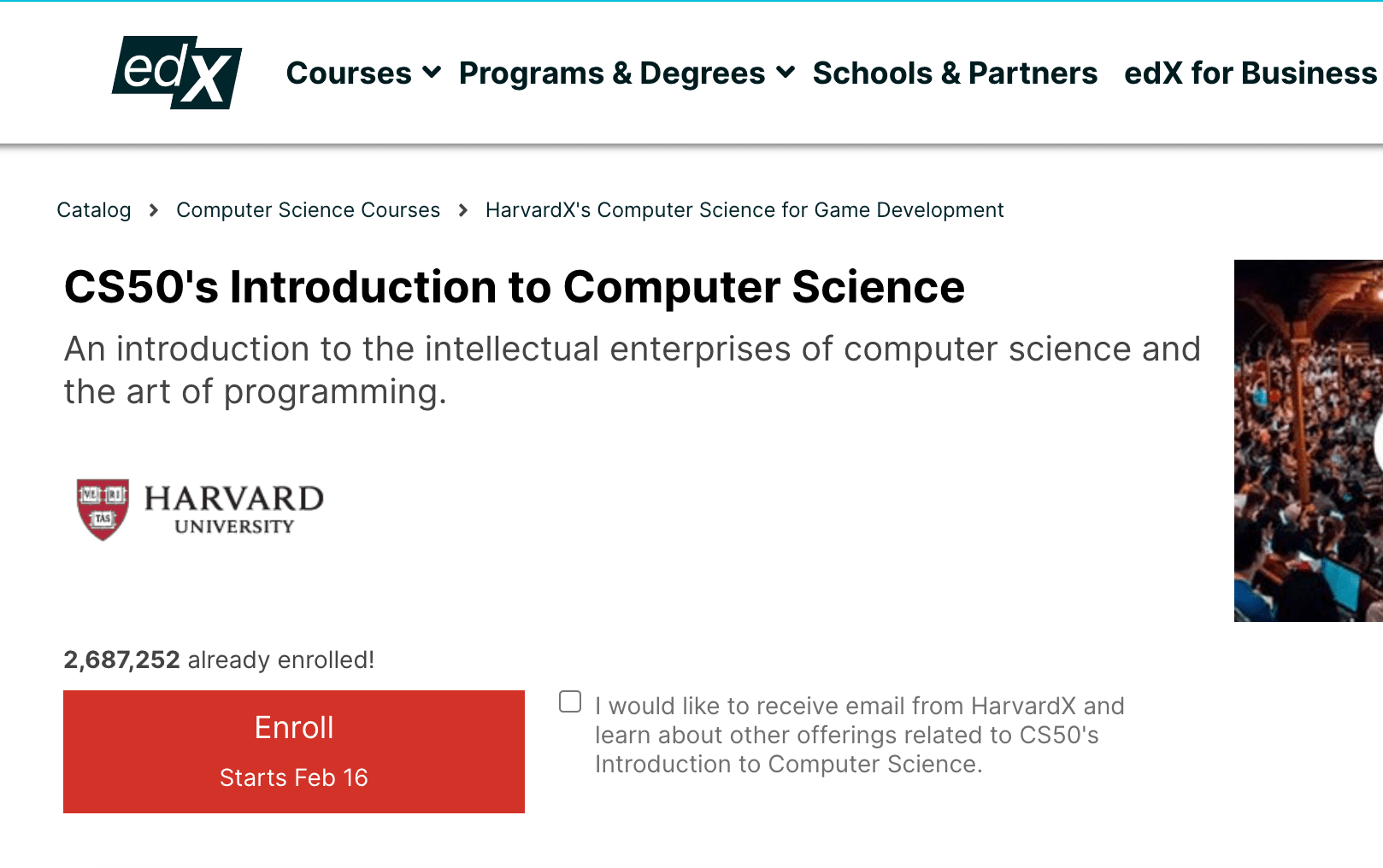Click the 2,687,252 already enrolled text
This screenshot has height=868, width=1383.
219,660
